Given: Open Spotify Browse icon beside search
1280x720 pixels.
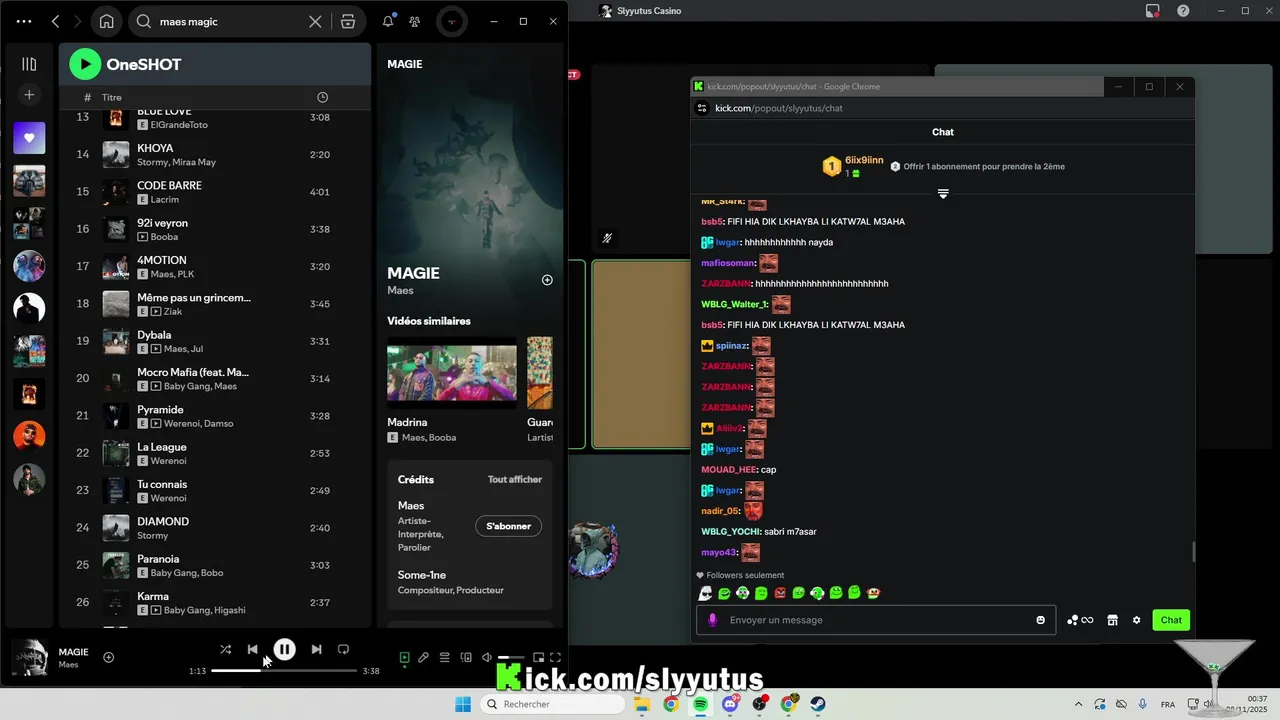Looking at the screenshot, I should click(348, 21).
